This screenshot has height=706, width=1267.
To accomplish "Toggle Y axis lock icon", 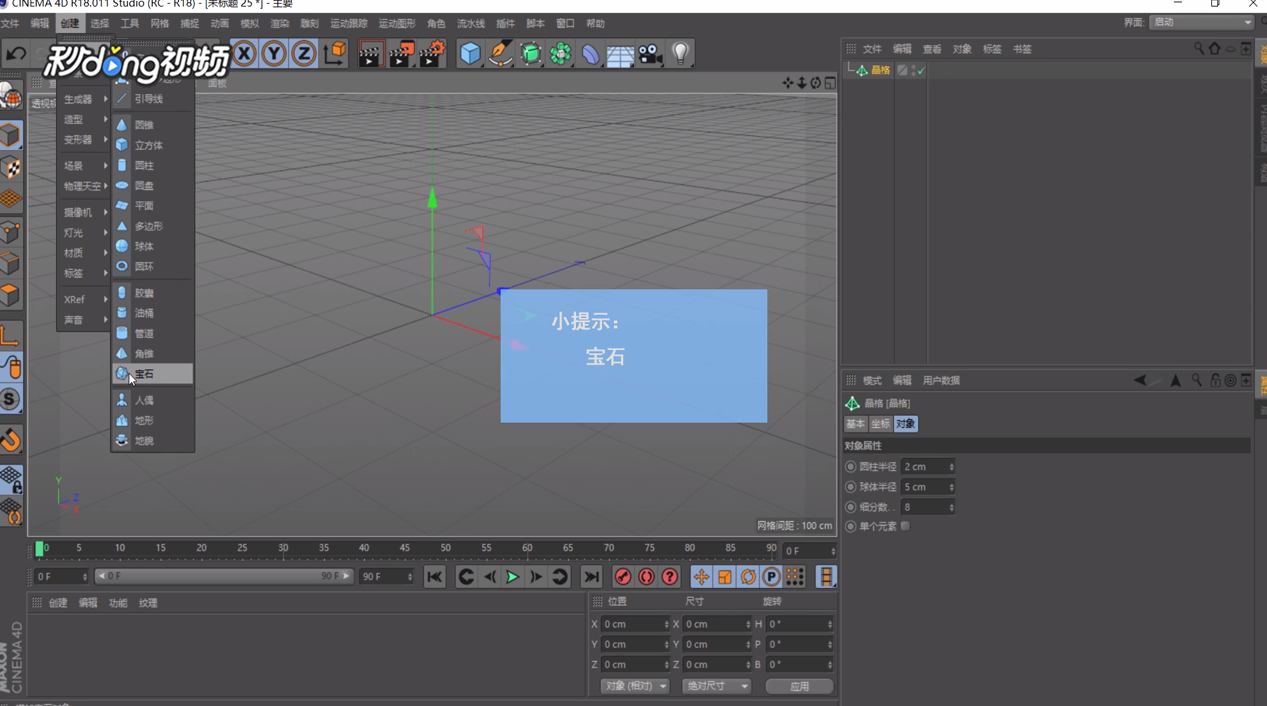I will coord(274,54).
